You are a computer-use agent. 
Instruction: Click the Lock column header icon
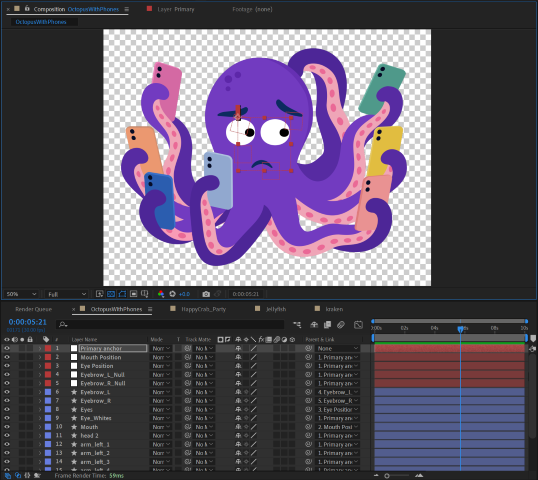(30, 339)
